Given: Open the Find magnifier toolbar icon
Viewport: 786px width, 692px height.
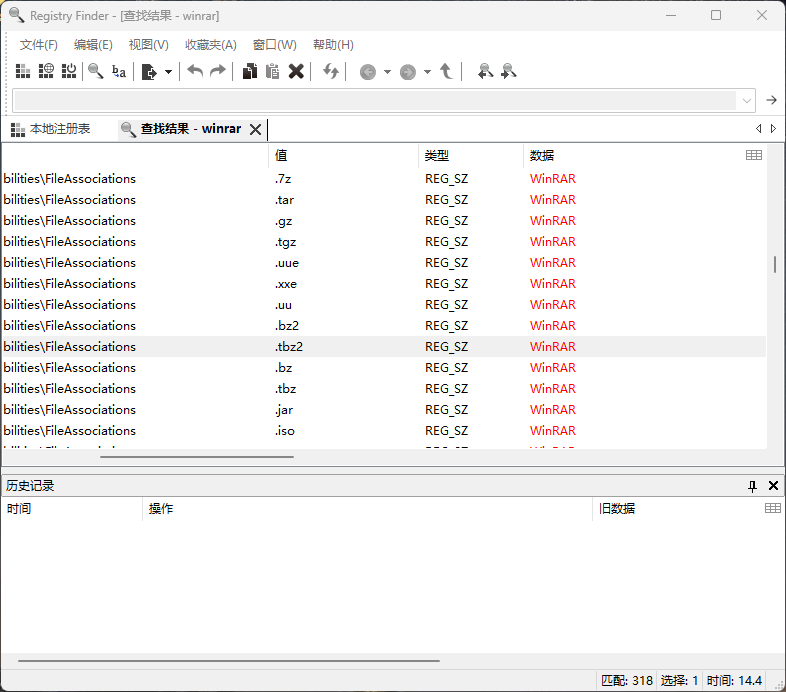Looking at the screenshot, I should 95,71.
